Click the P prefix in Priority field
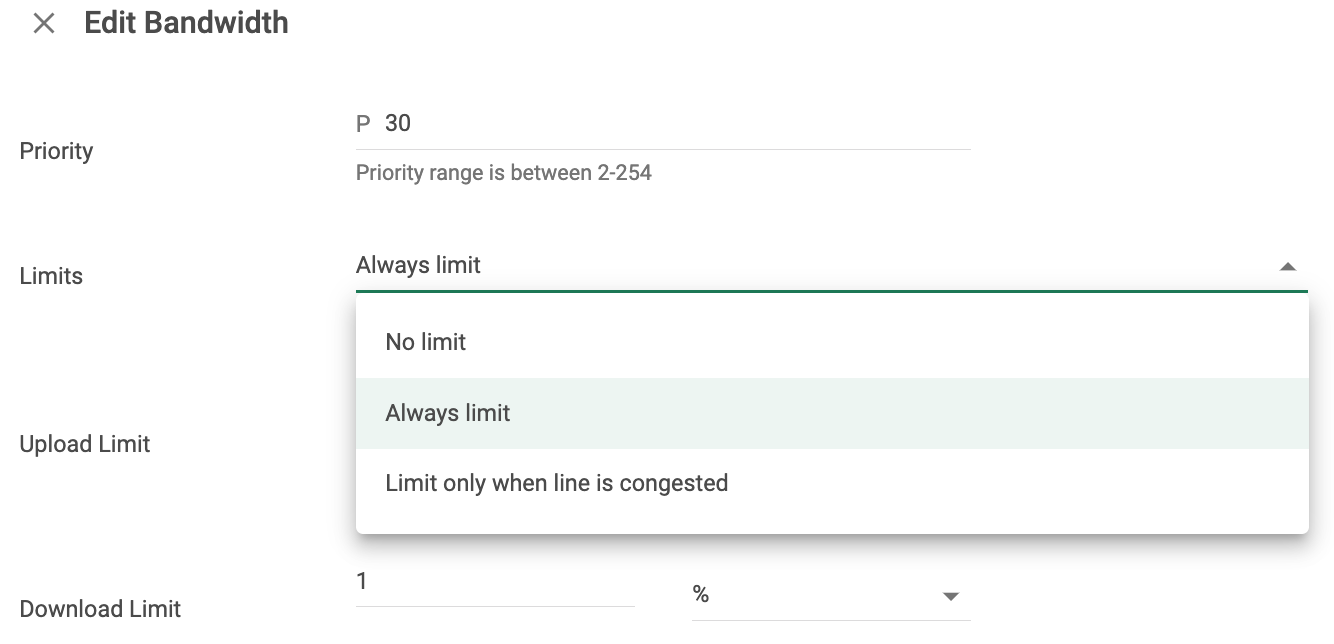 pos(363,124)
